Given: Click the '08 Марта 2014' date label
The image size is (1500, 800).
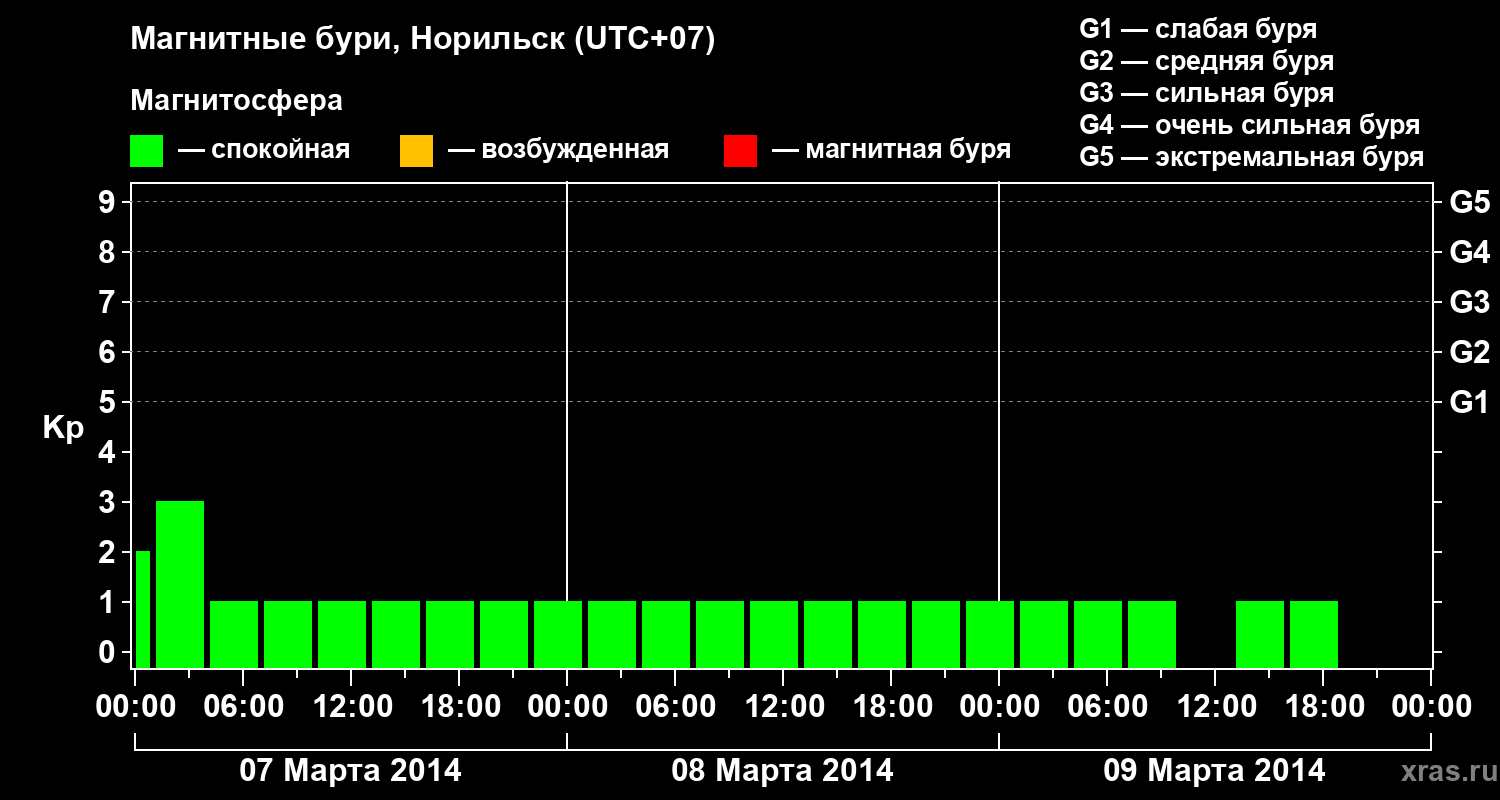Looking at the screenshot, I should (782, 771).
